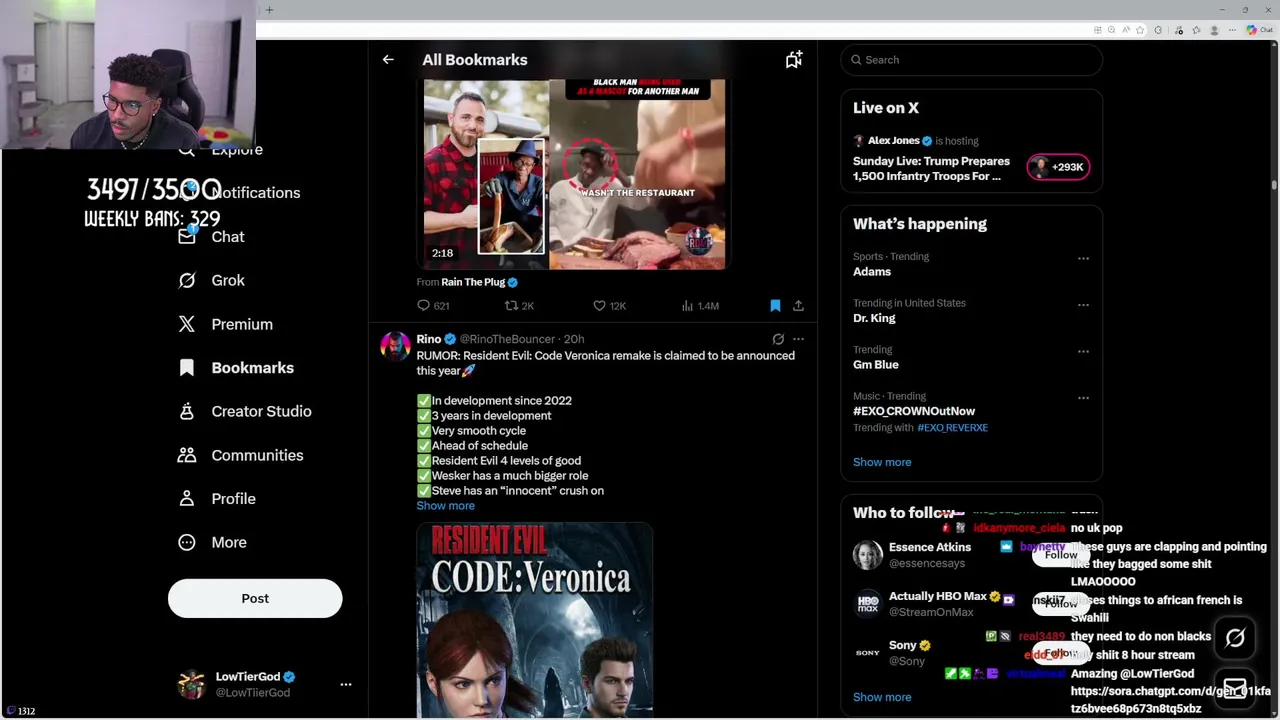This screenshot has width=1280, height=720.
Task: Click the Post button
Action: click(x=255, y=598)
